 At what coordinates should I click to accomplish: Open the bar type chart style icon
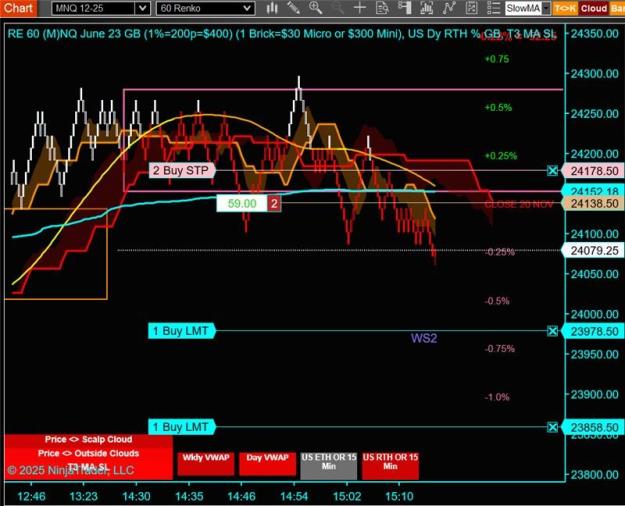click(x=272, y=8)
